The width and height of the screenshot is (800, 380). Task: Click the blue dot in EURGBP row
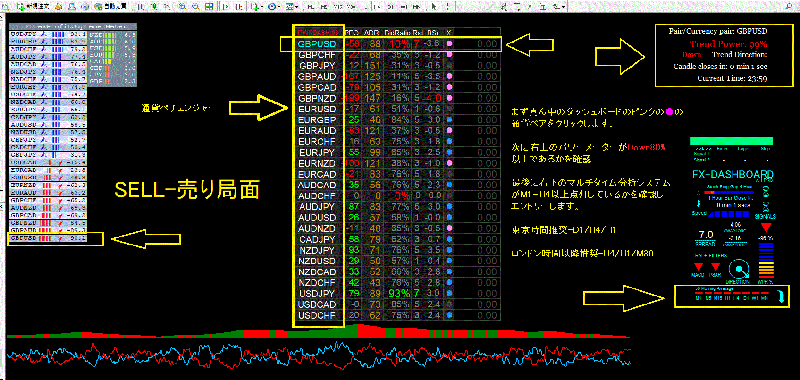tap(449, 119)
